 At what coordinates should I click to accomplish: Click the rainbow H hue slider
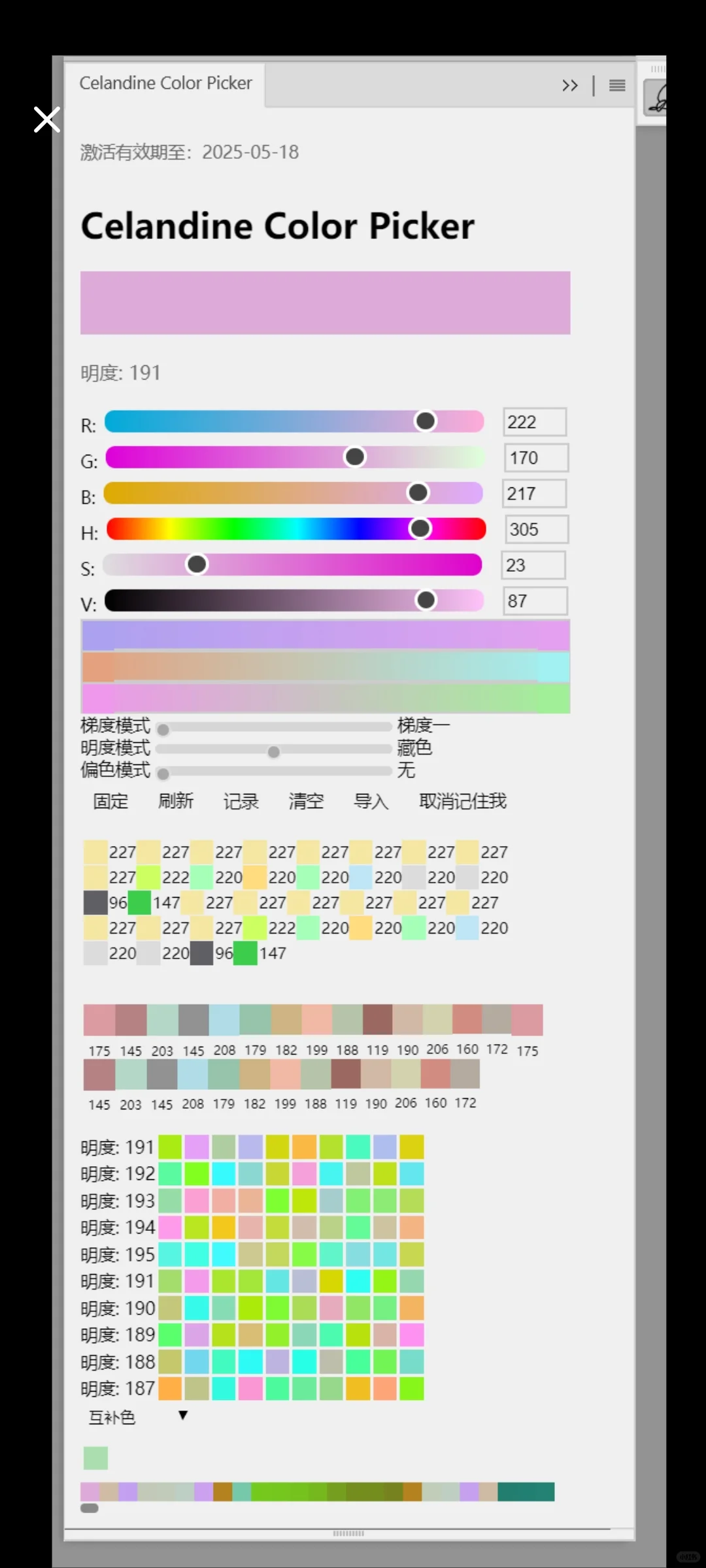[x=295, y=529]
